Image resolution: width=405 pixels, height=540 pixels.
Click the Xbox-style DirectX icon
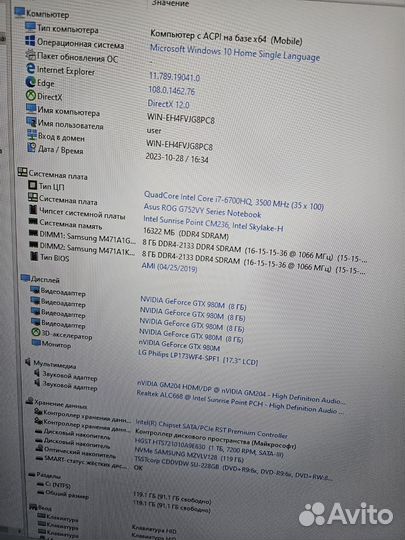(31, 95)
